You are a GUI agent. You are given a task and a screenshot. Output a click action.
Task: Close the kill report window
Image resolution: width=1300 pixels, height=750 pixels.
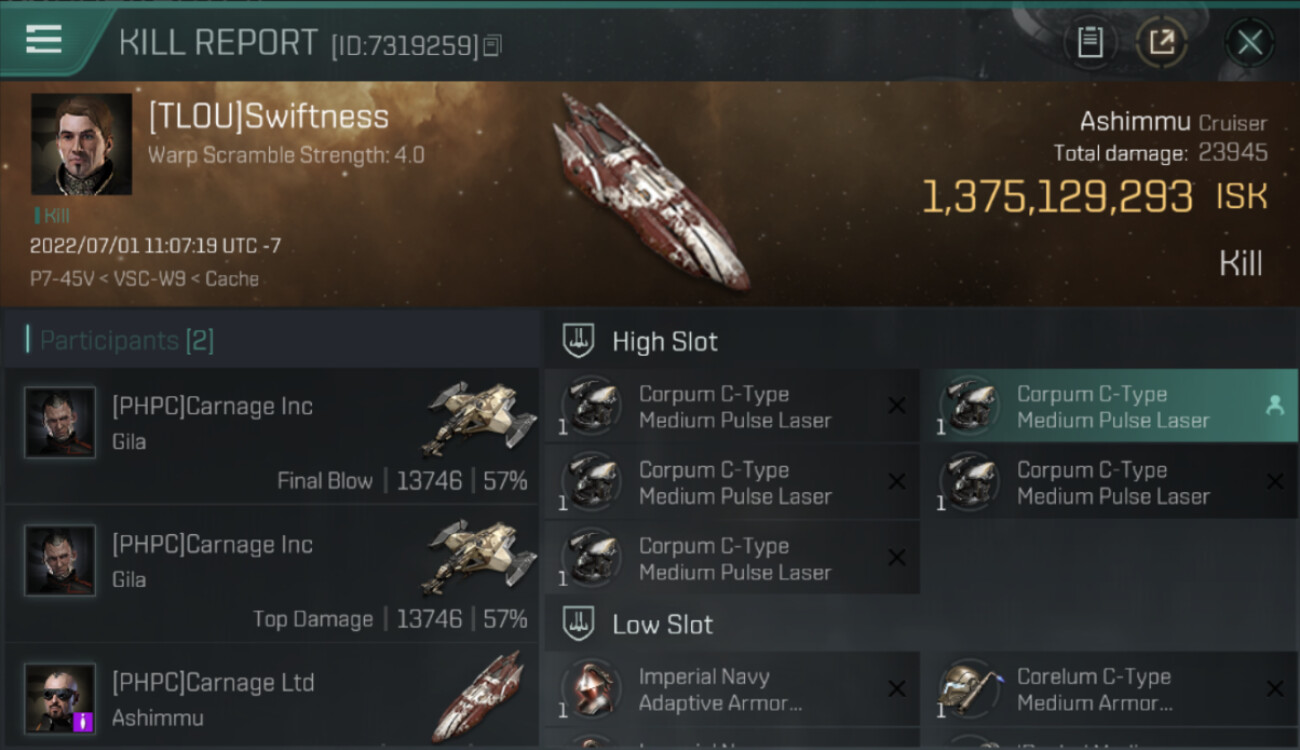click(x=1250, y=42)
